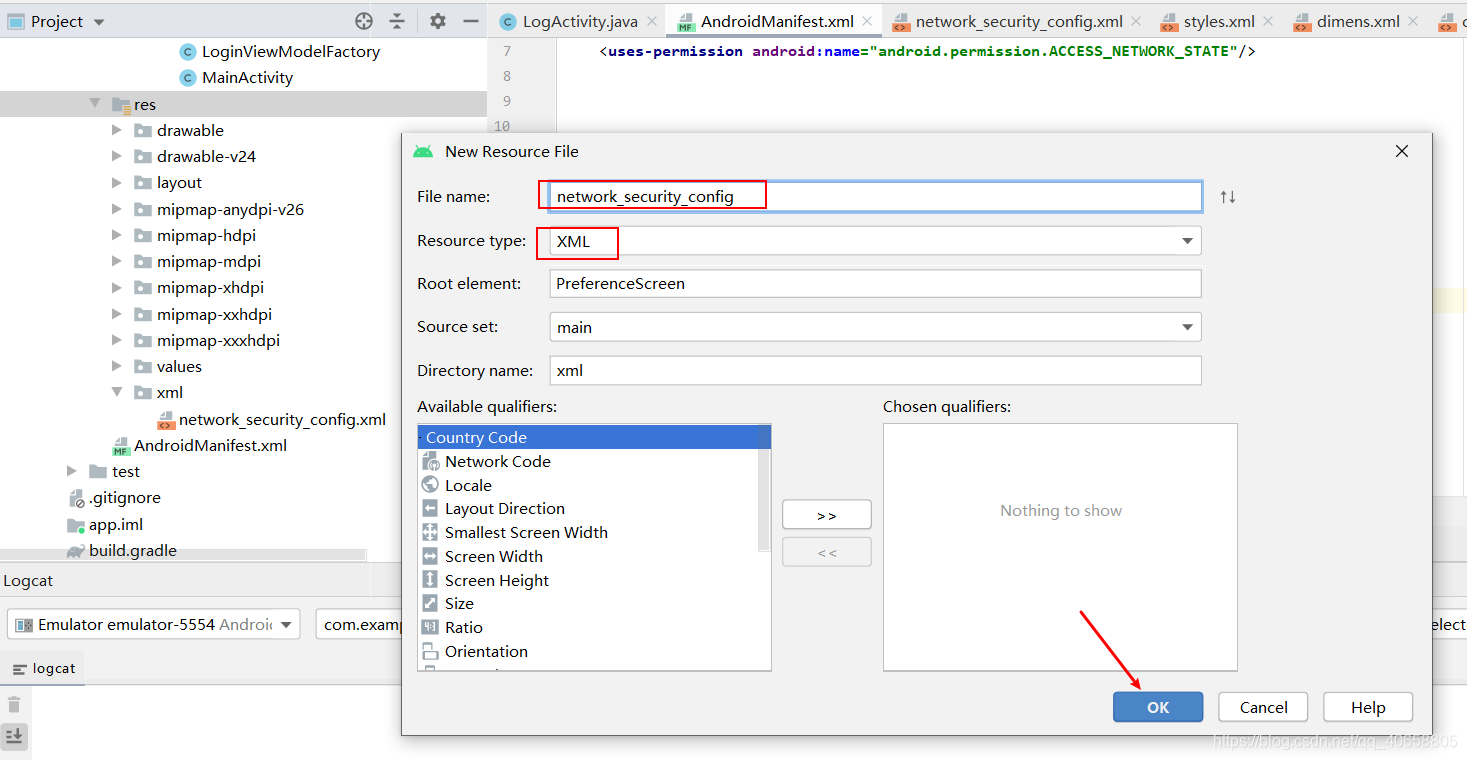Expand the mipmap-hdpi folder
This screenshot has width=1467, height=760.
(x=117, y=235)
